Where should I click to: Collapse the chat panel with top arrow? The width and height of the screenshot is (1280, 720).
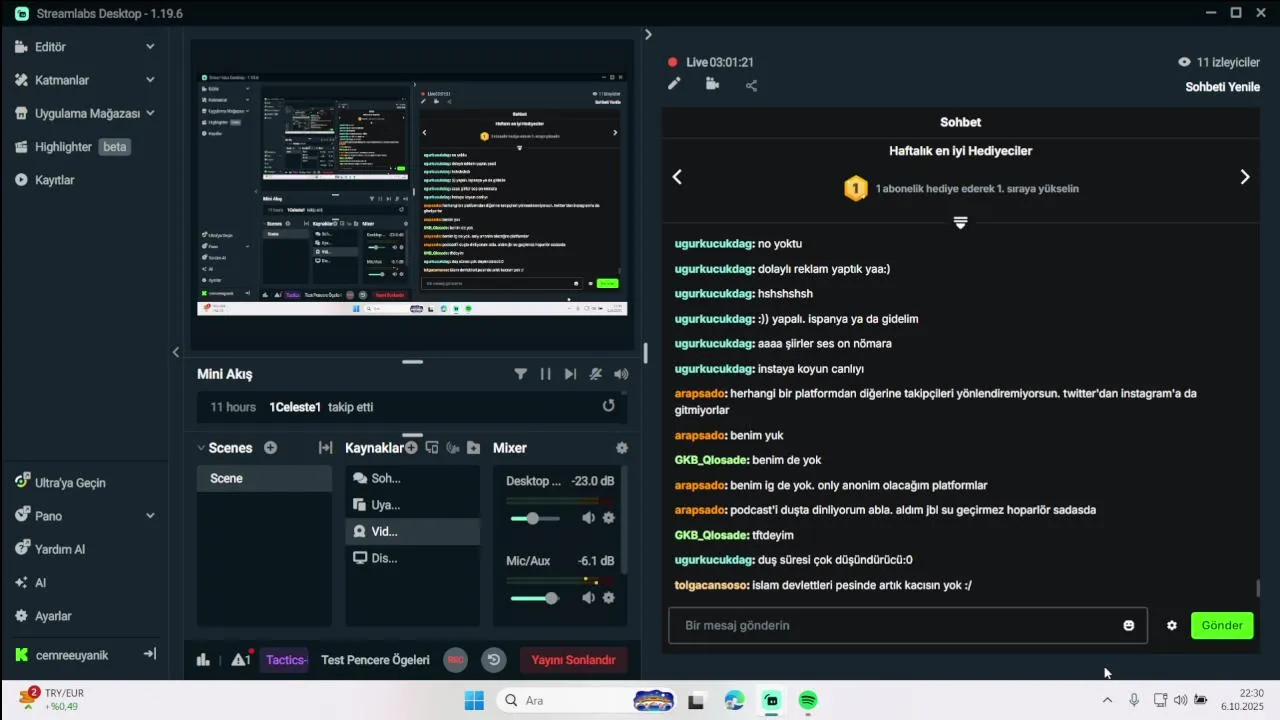648,34
